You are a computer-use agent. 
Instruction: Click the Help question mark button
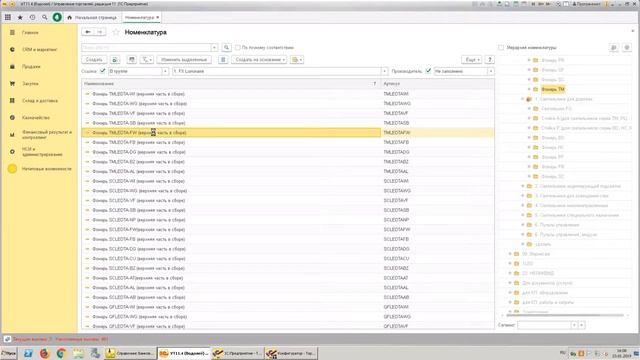pyautogui.click(x=489, y=60)
